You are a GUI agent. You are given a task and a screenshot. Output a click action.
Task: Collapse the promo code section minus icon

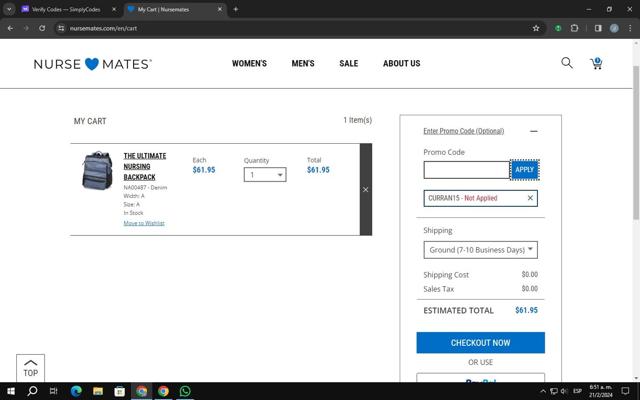(x=533, y=131)
